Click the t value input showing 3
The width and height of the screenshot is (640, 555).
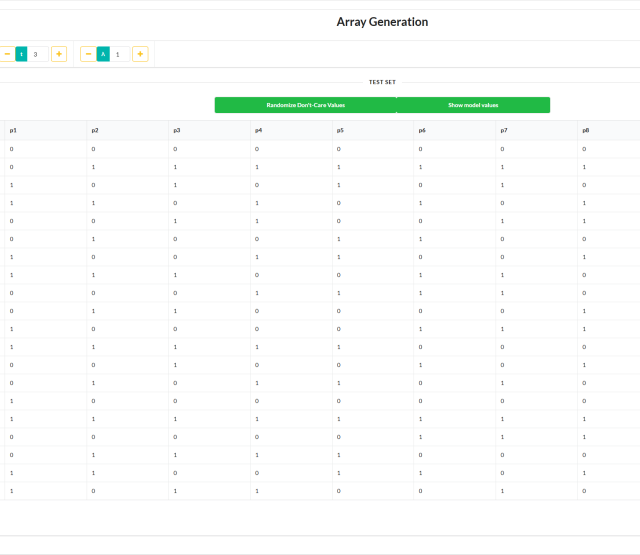(x=38, y=54)
